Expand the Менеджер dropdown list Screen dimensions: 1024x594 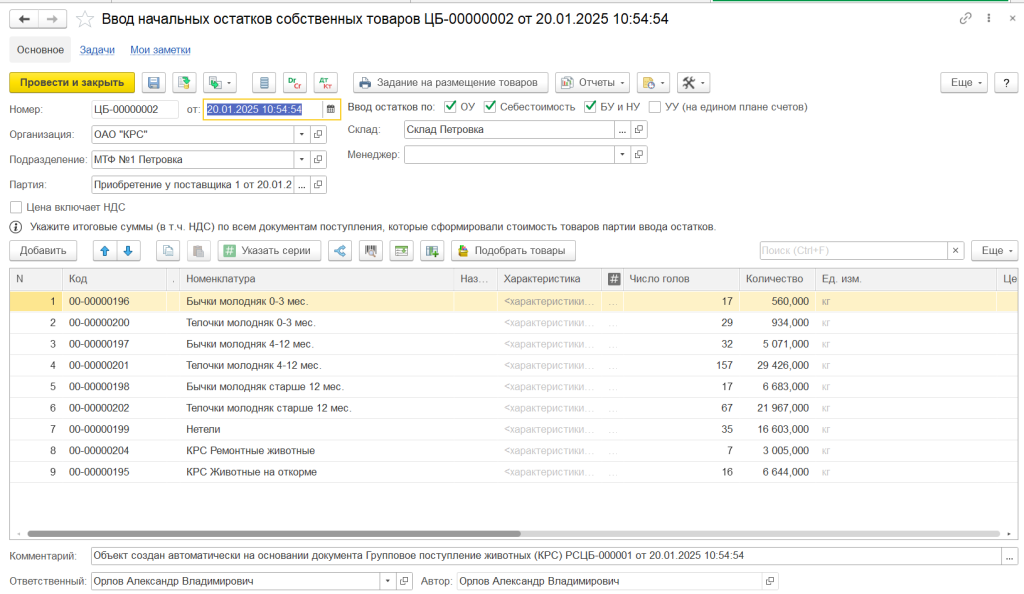[x=622, y=155]
